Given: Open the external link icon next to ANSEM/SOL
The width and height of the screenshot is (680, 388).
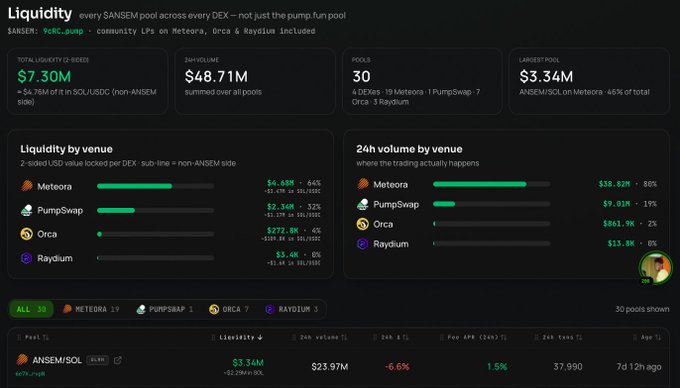Looking at the screenshot, I should (118, 360).
